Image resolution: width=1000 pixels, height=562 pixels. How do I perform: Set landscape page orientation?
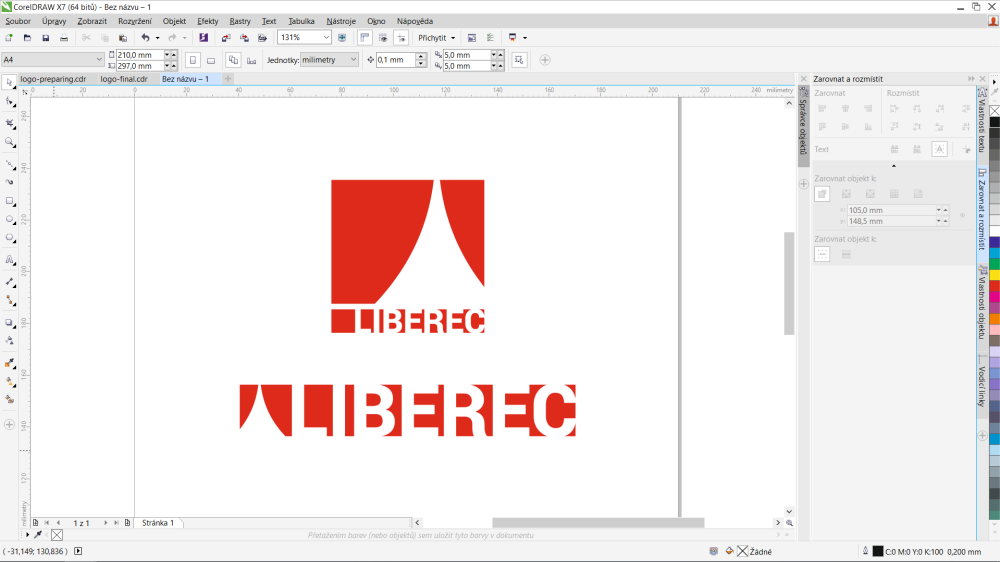(x=211, y=60)
